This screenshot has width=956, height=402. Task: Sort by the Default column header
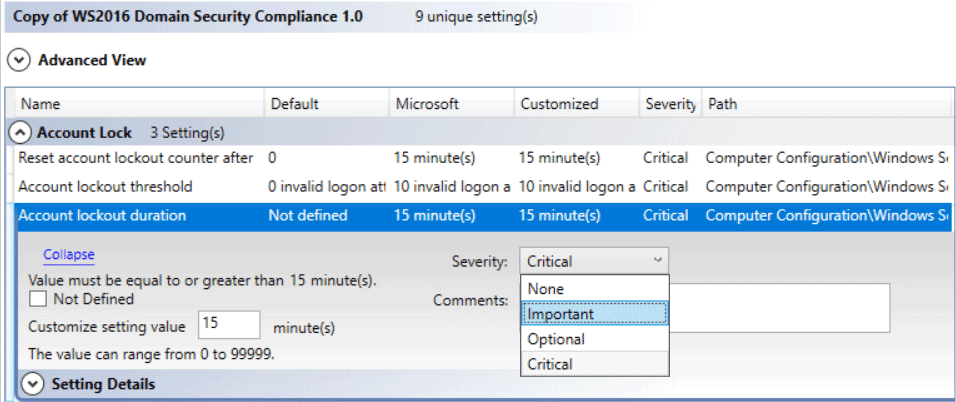pos(328,104)
